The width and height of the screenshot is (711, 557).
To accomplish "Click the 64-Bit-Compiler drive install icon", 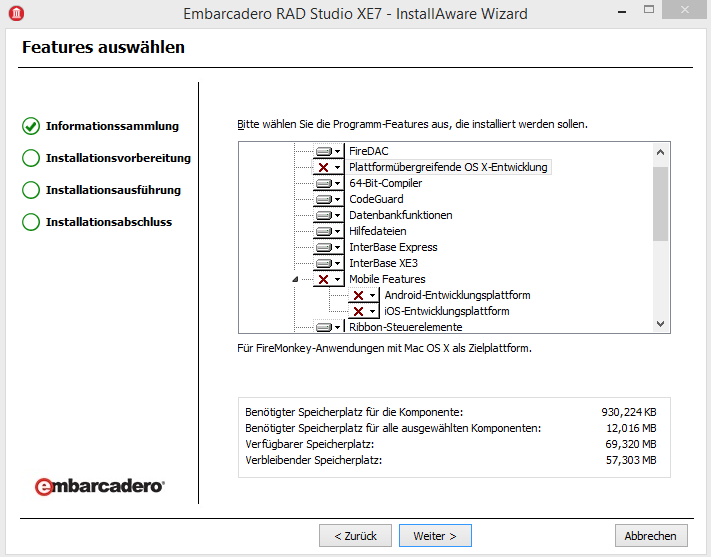I will [x=324, y=183].
